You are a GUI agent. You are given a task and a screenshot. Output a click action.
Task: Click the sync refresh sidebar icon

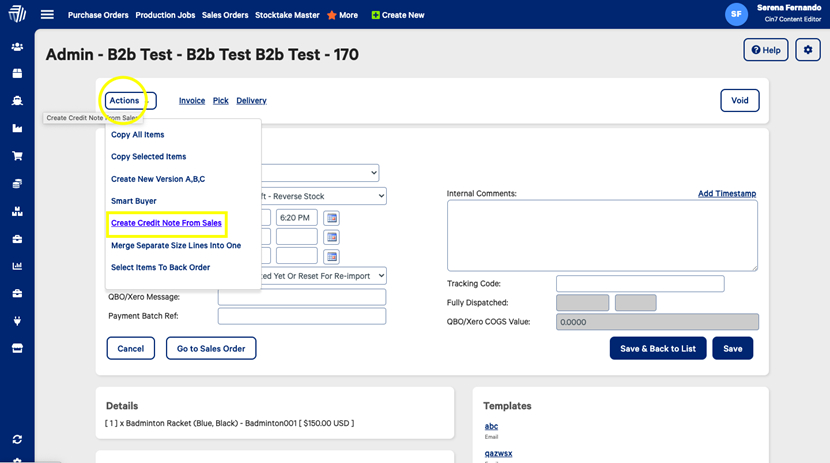tap(17, 439)
